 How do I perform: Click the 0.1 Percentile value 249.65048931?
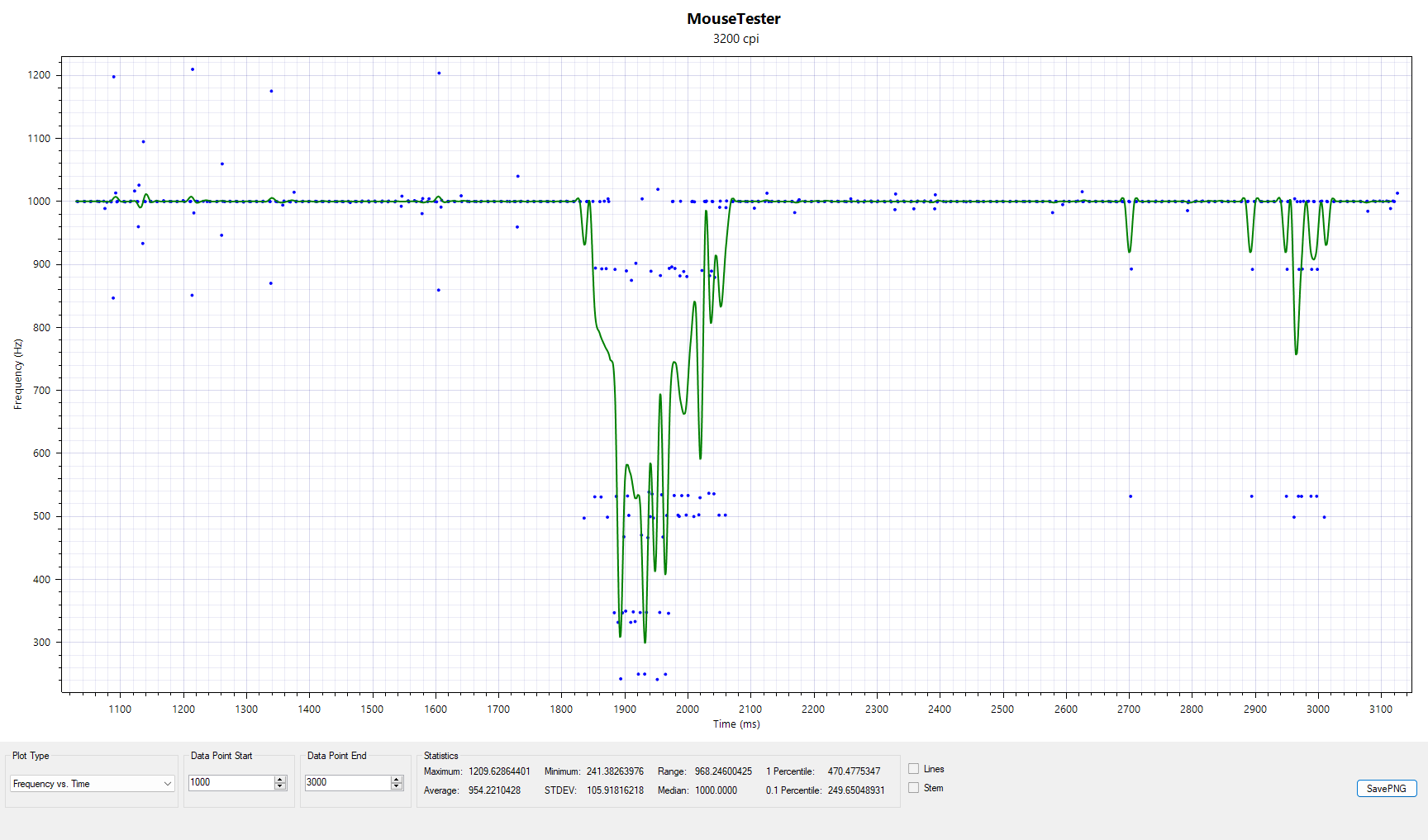pyautogui.click(x=856, y=790)
